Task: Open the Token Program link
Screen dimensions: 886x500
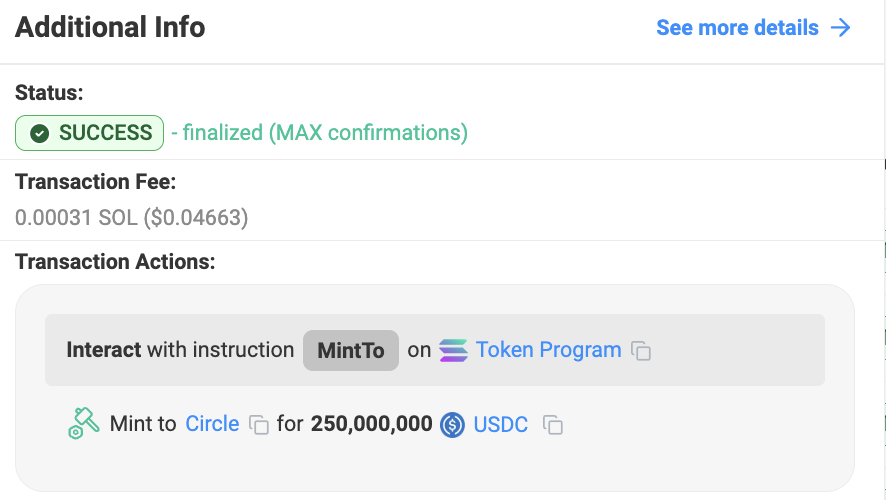Action: tap(548, 350)
